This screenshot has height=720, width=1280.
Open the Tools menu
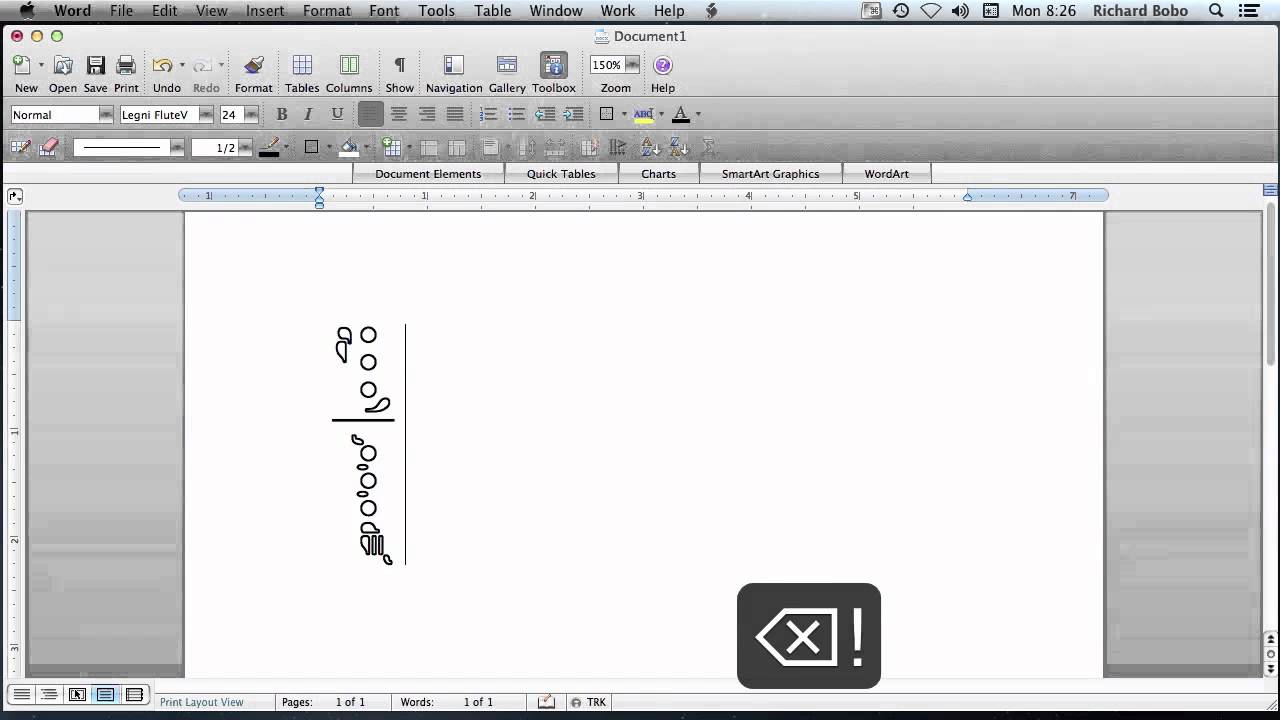tap(436, 11)
